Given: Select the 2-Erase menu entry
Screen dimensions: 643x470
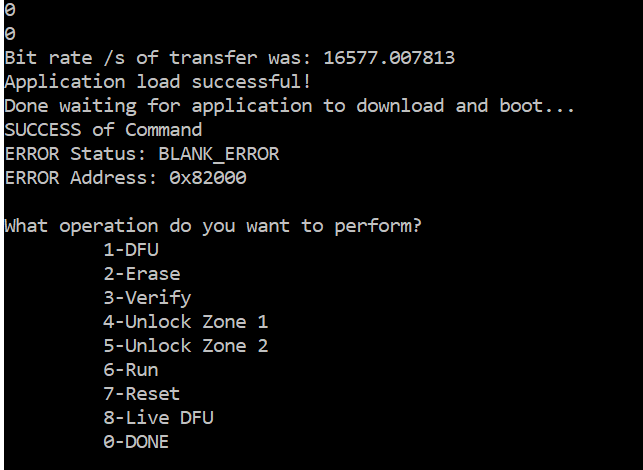Looking at the screenshot, I should [142, 274].
